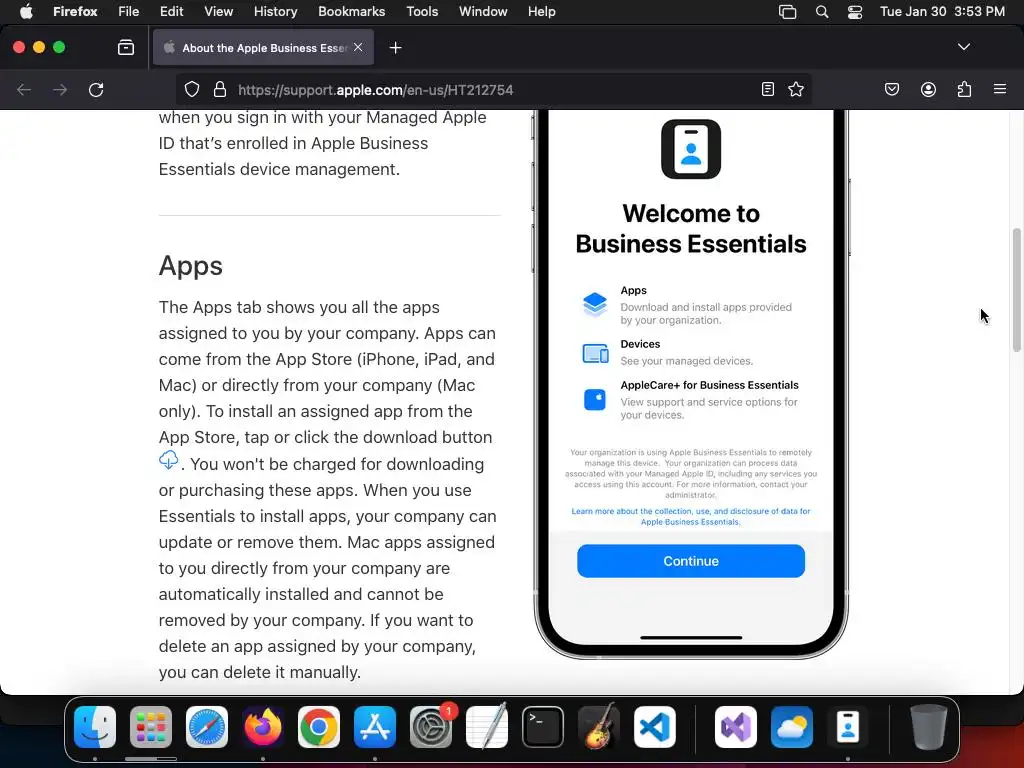
Task: Close the About the Apple Business Essentials tab
Action: 358,47
